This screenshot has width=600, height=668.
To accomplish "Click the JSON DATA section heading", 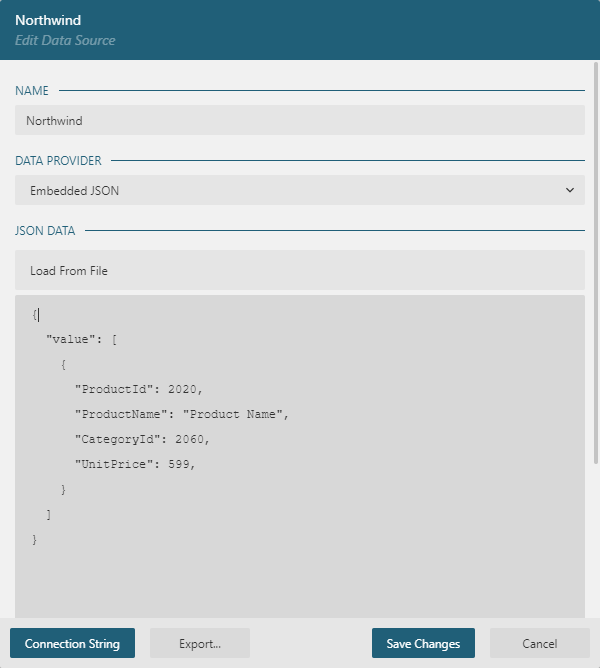I will (x=45, y=231).
